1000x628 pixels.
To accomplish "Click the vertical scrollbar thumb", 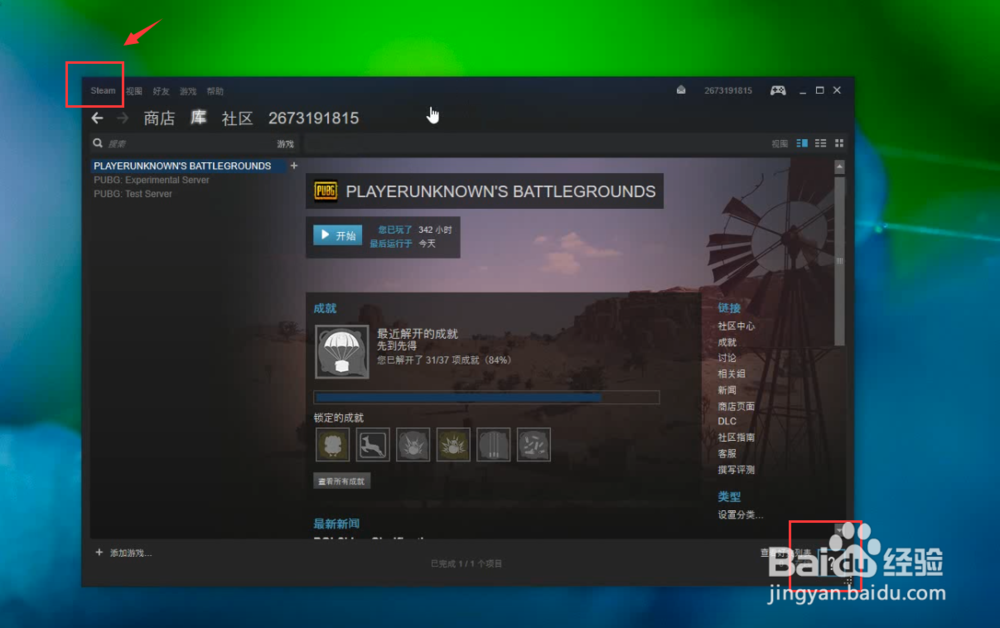I will [839, 261].
